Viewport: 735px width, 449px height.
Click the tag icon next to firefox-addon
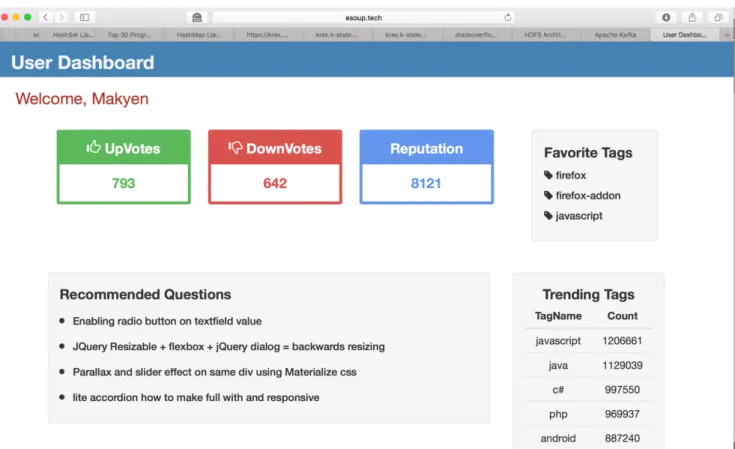click(548, 195)
